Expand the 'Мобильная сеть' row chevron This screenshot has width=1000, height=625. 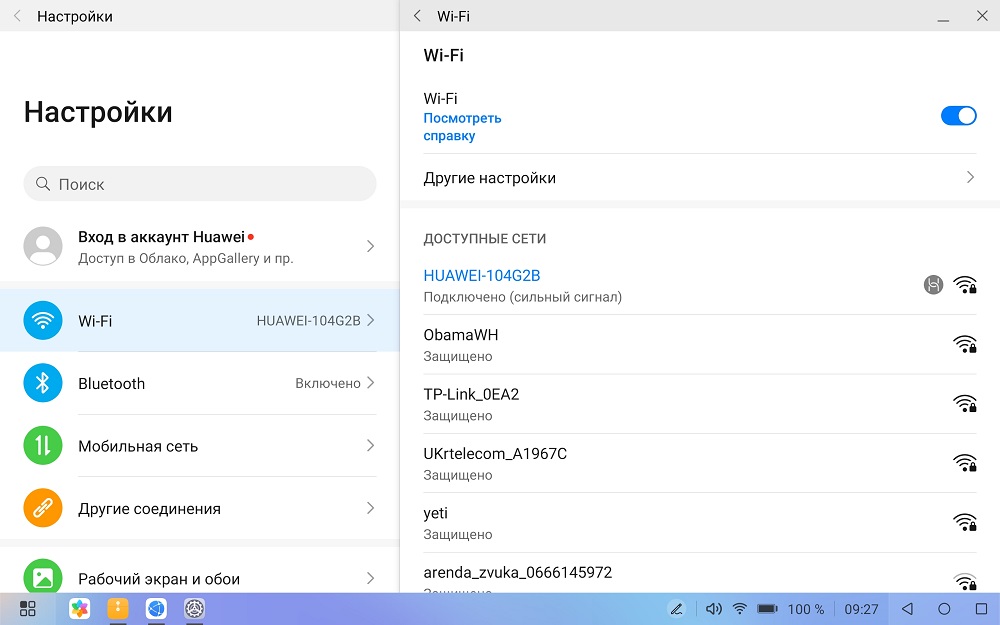click(370, 445)
